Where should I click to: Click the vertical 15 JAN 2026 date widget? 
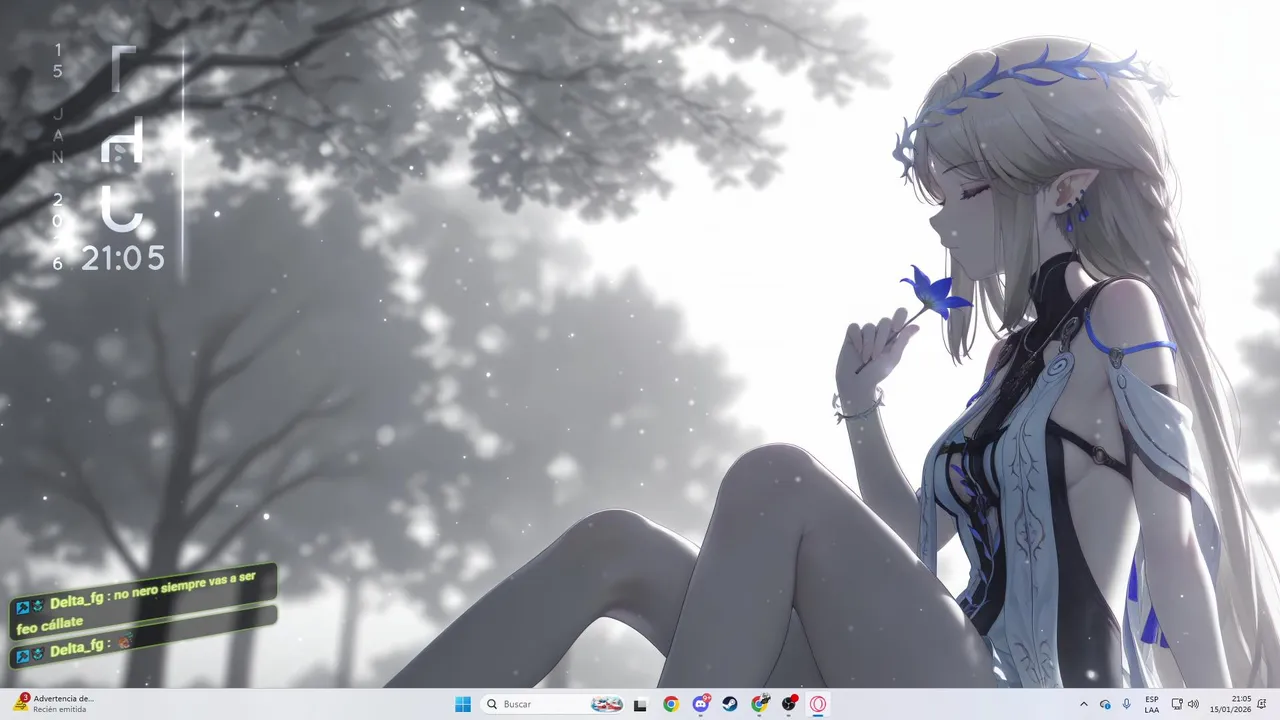(58, 157)
